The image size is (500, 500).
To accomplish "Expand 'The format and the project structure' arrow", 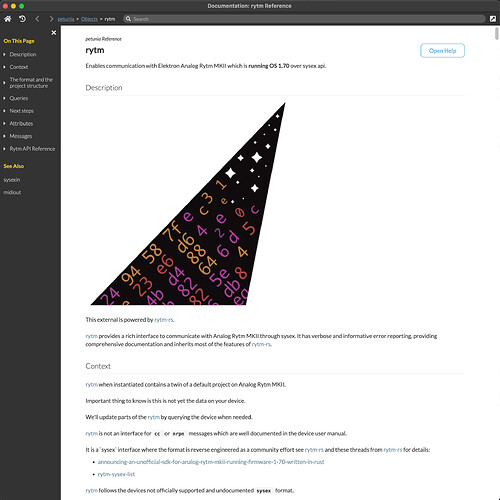I will coord(4,83).
